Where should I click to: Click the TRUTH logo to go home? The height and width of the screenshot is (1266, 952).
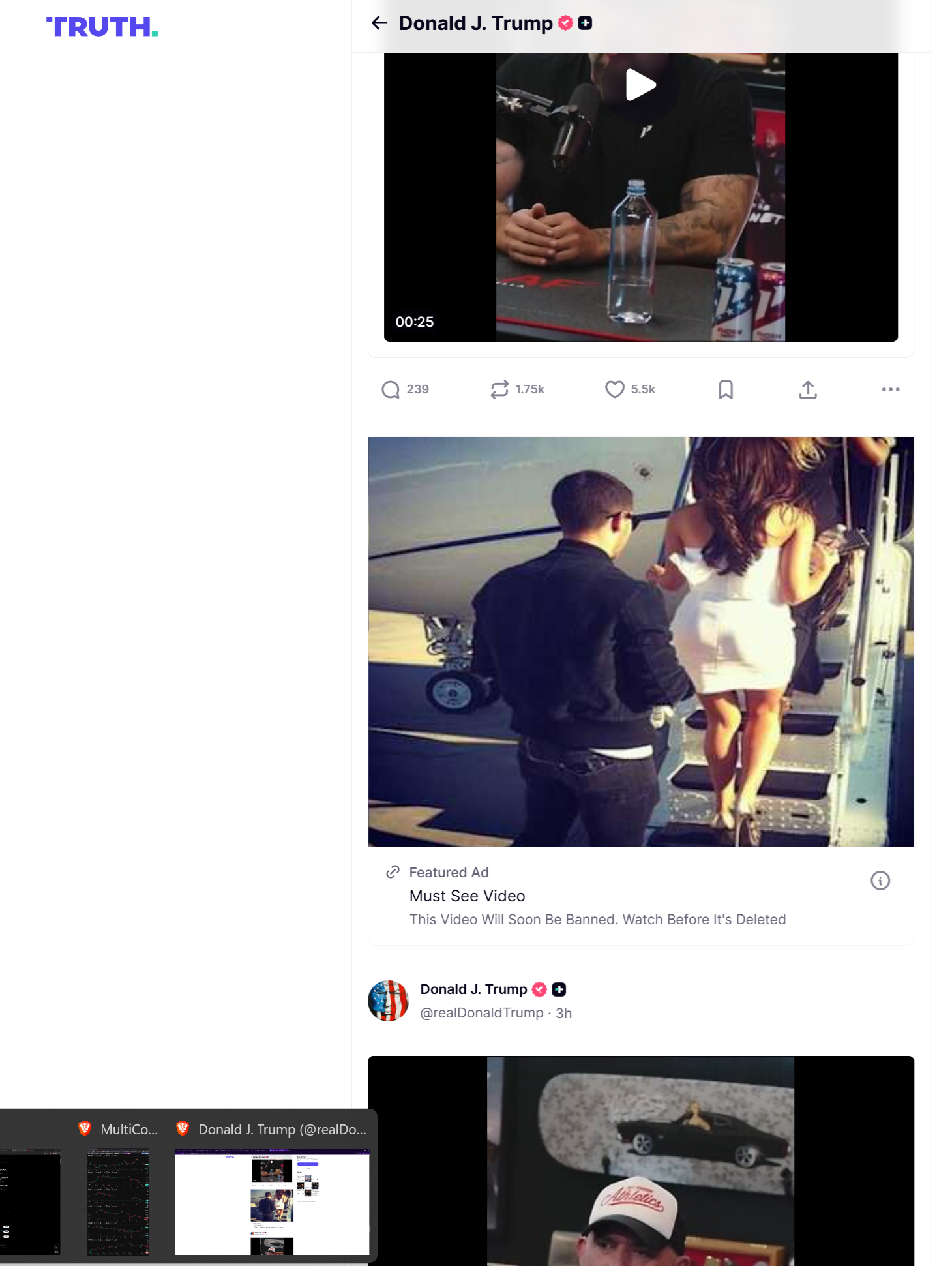(x=102, y=27)
